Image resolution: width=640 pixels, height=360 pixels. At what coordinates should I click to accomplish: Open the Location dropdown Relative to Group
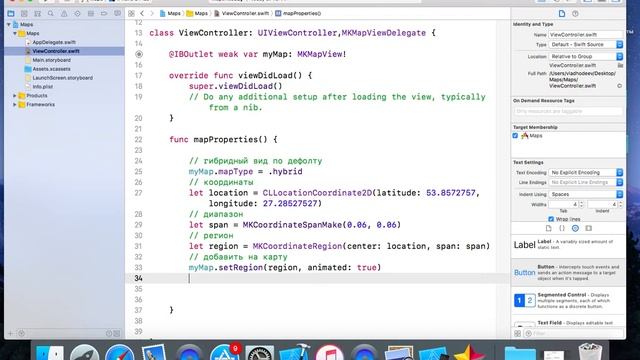coord(586,56)
